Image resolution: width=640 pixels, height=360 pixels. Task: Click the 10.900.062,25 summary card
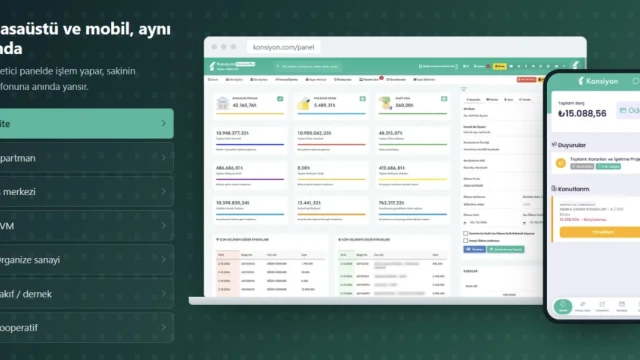pyautogui.click(x=331, y=141)
